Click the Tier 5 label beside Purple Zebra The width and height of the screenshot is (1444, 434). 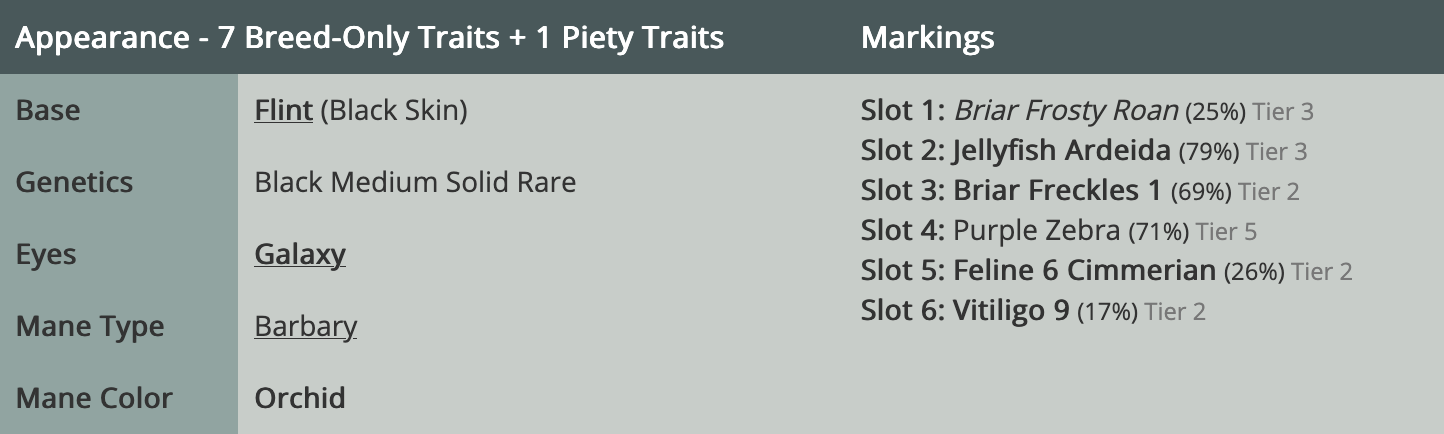point(1226,232)
